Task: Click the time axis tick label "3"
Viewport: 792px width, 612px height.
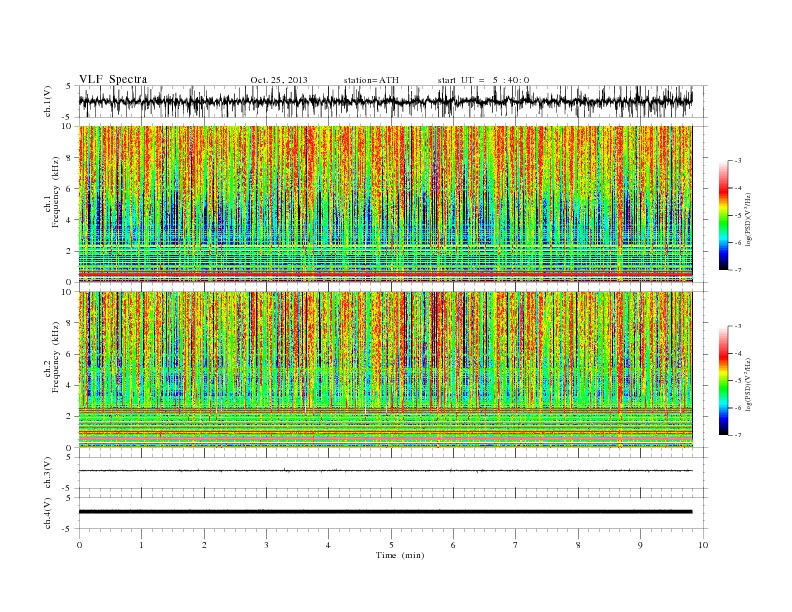Action: (266, 545)
